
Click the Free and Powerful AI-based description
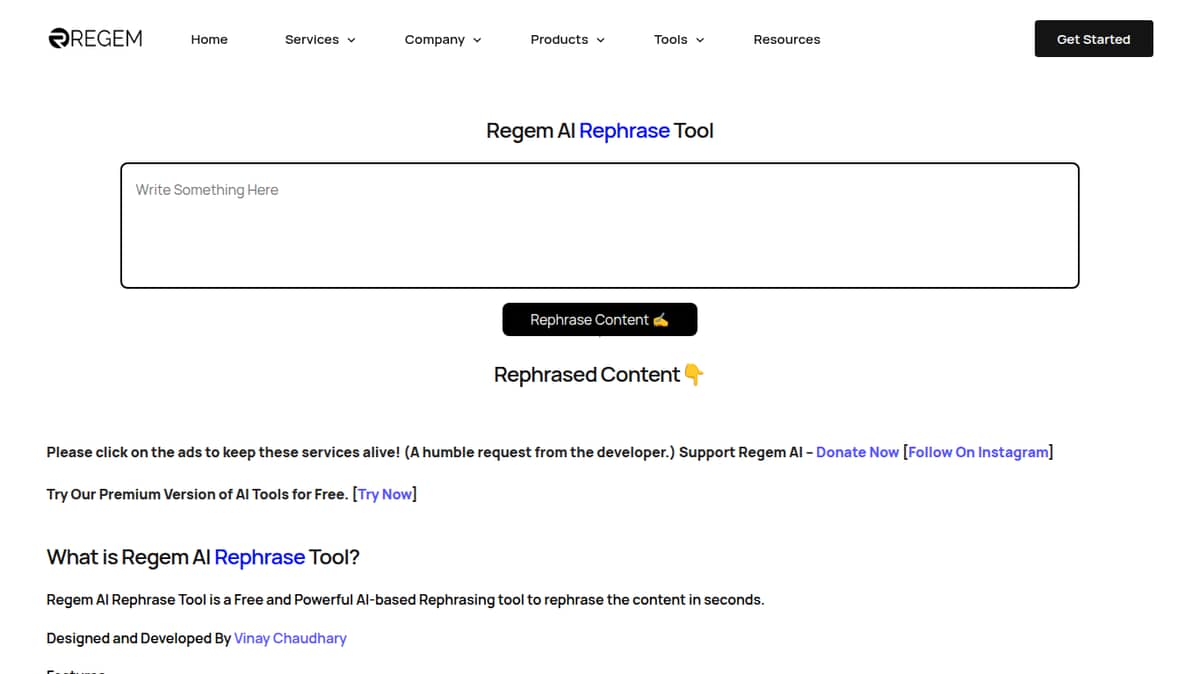[405, 600]
